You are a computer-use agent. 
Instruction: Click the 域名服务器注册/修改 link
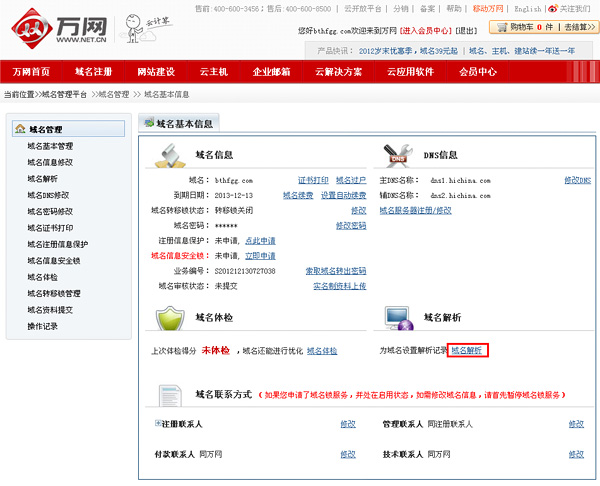pyautogui.click(x=416, y=210)
